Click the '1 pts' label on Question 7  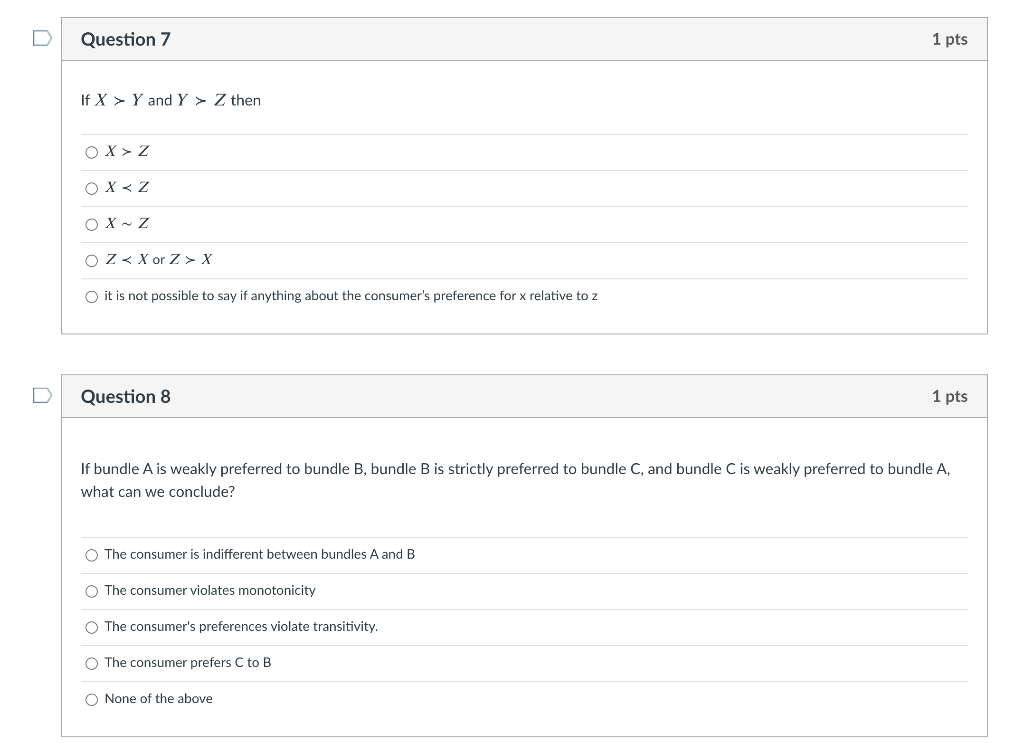pos(950,39)
